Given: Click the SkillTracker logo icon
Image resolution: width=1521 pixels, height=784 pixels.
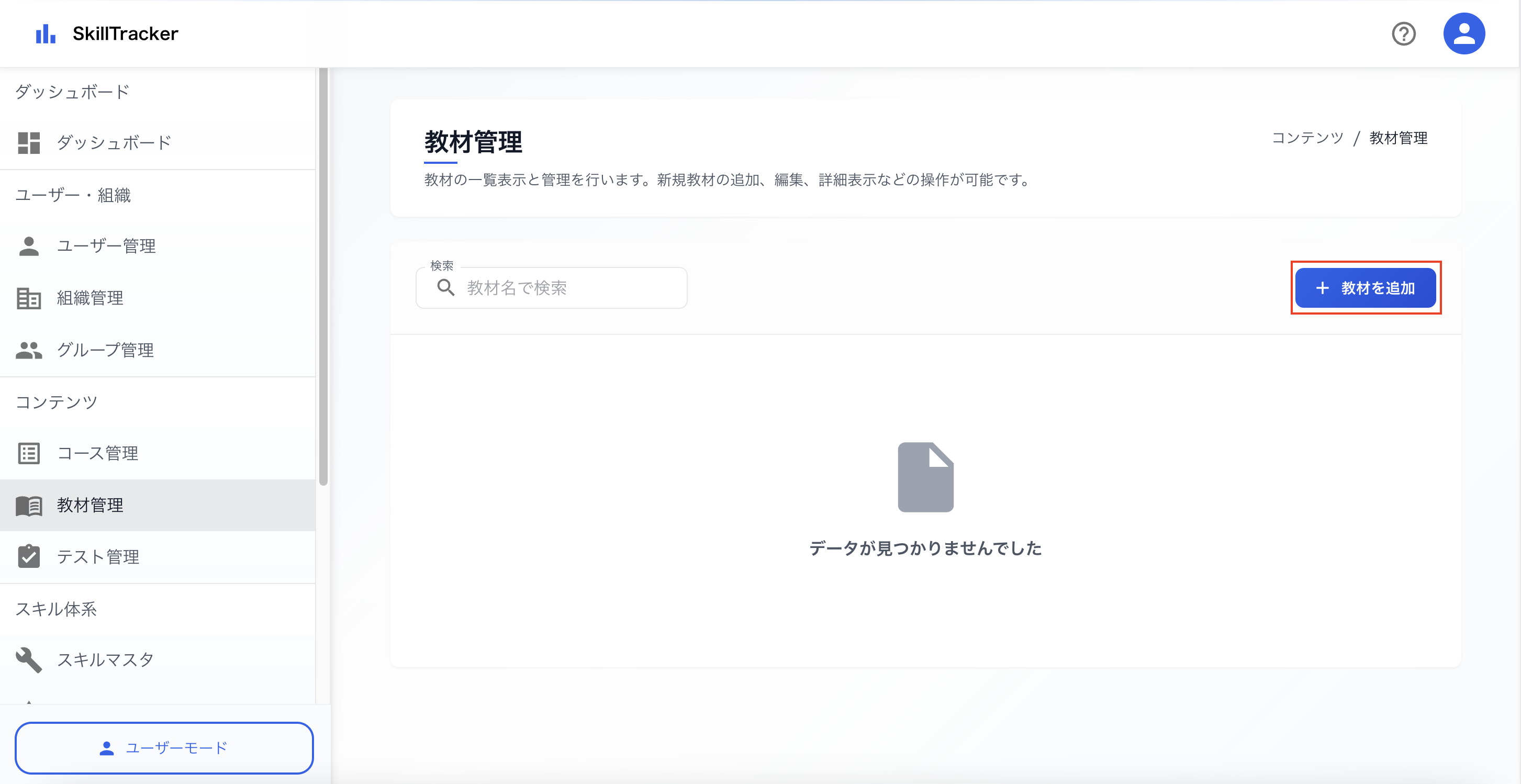Looking at the screenshot, I should [46, 33].
